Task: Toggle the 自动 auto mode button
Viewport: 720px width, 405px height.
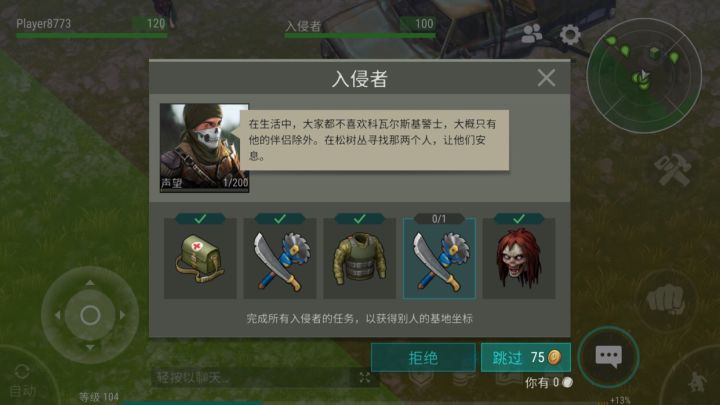Action: click(22, 381)
